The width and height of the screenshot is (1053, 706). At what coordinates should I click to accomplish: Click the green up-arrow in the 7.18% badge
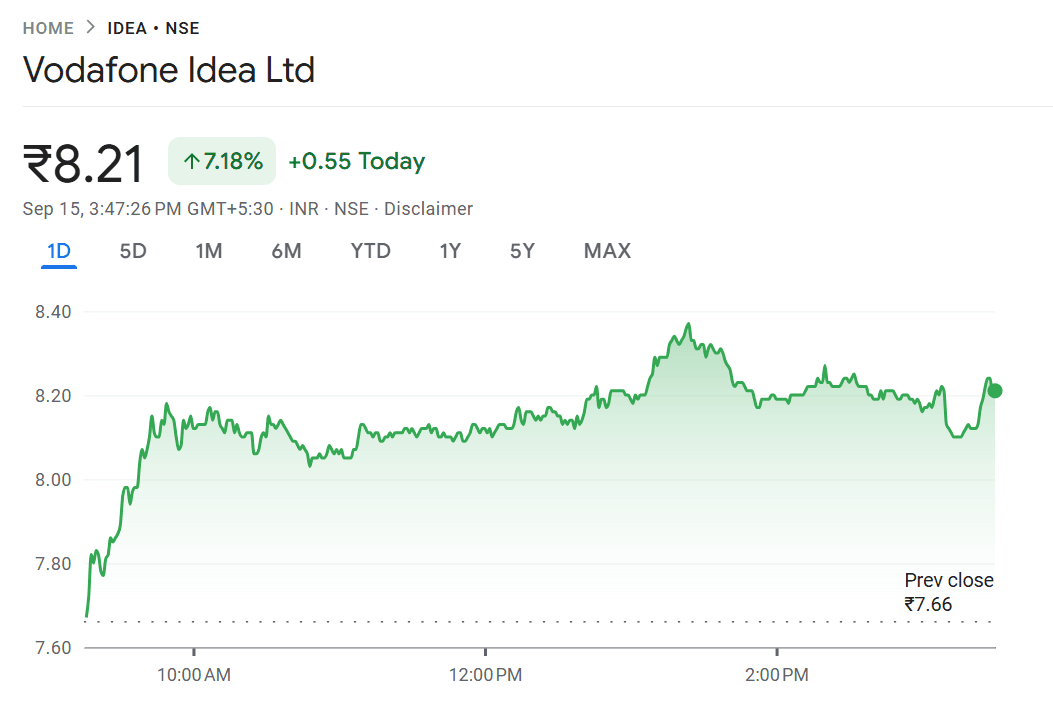pos(191,162)
